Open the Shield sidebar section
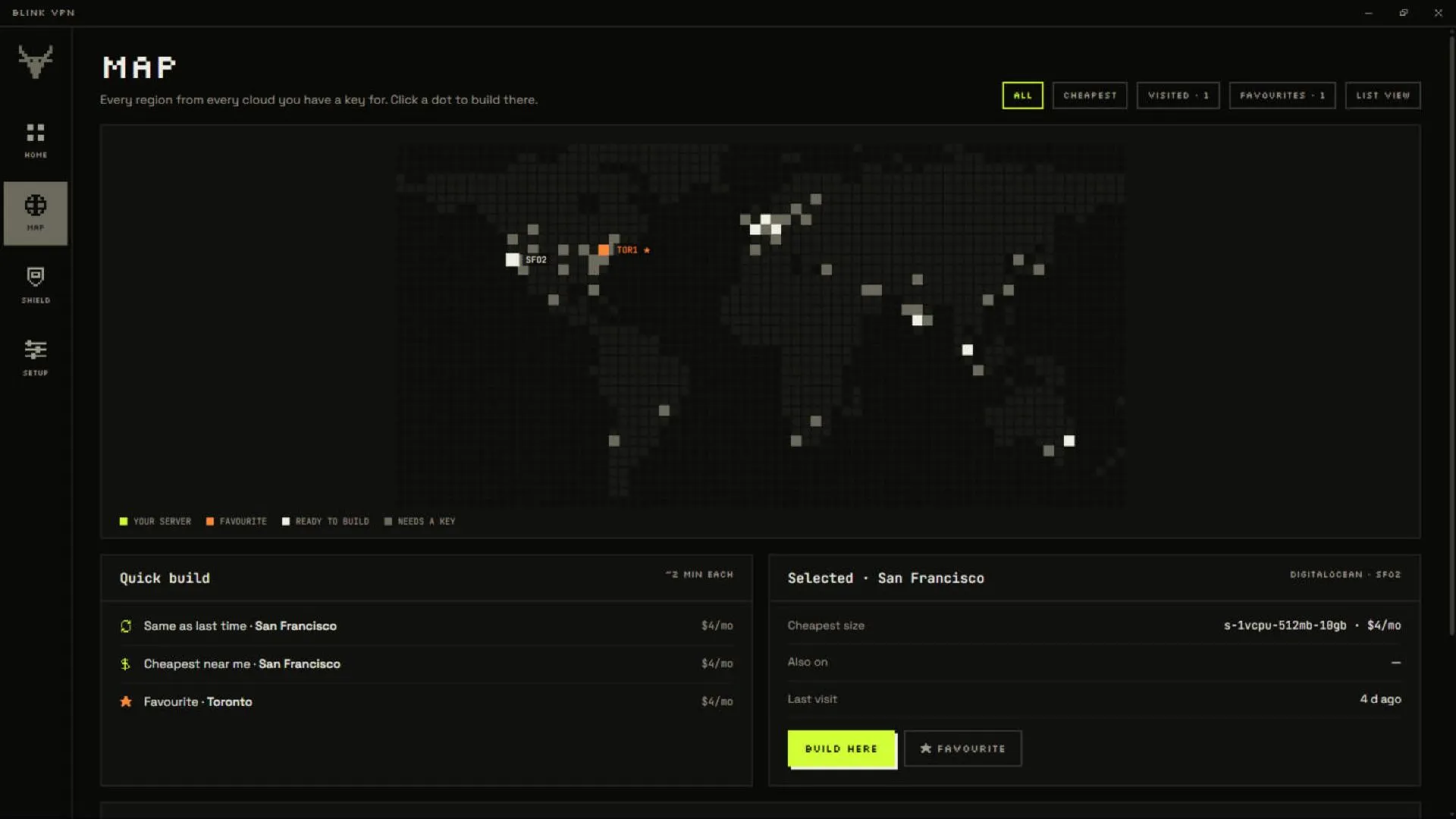 (35, 286)
